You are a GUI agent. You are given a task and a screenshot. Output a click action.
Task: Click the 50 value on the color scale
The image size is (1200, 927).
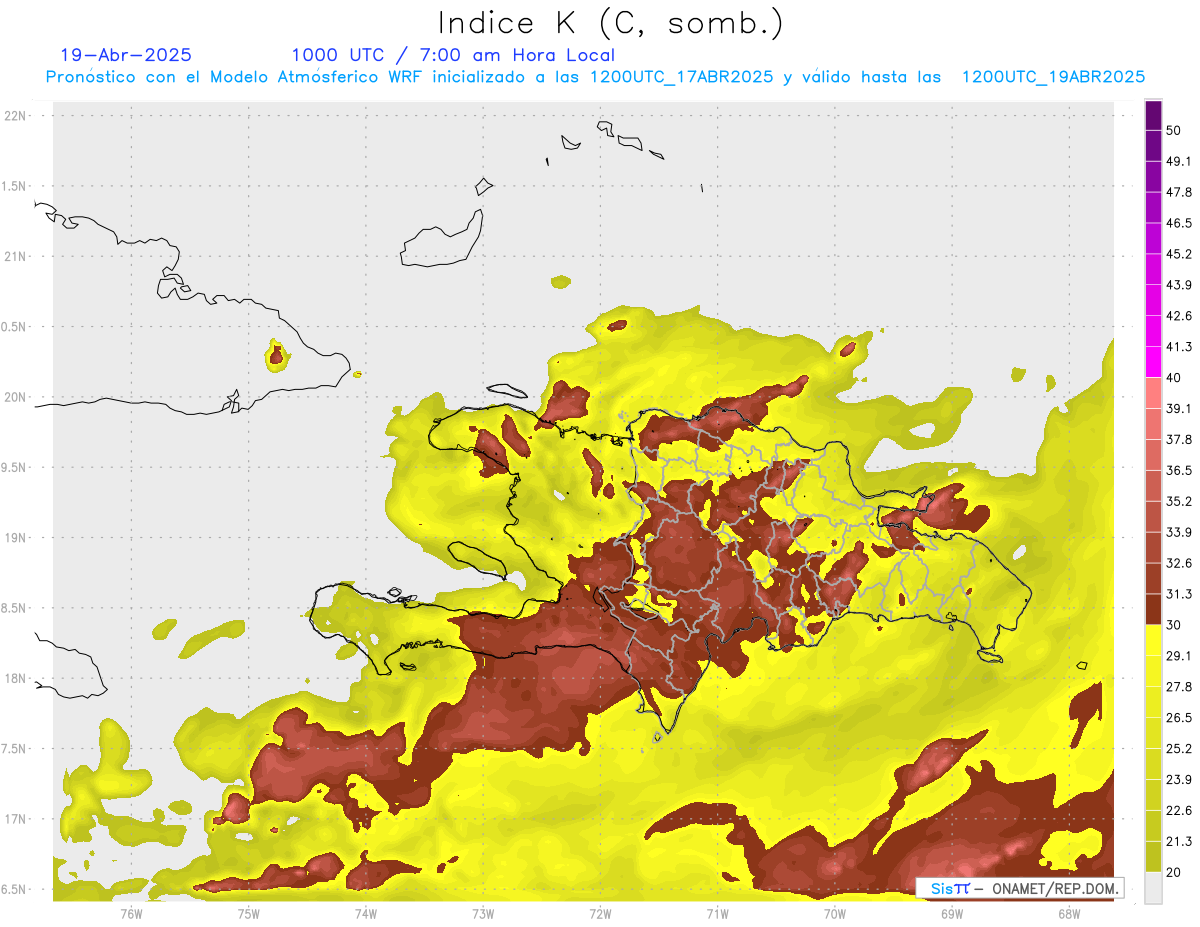point(1176,130)
